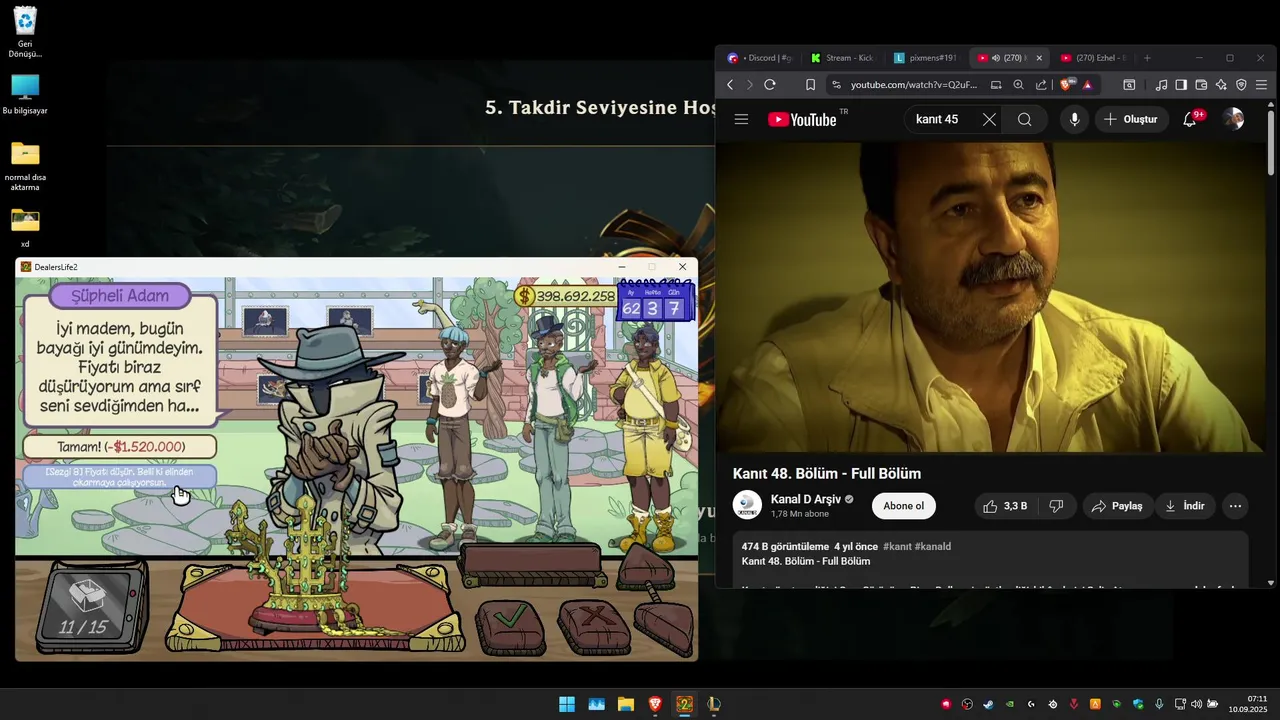Viewport: 1280px width, 720px height.
Task: Click the taskbar volume icon
Action: pos(1196,704)
